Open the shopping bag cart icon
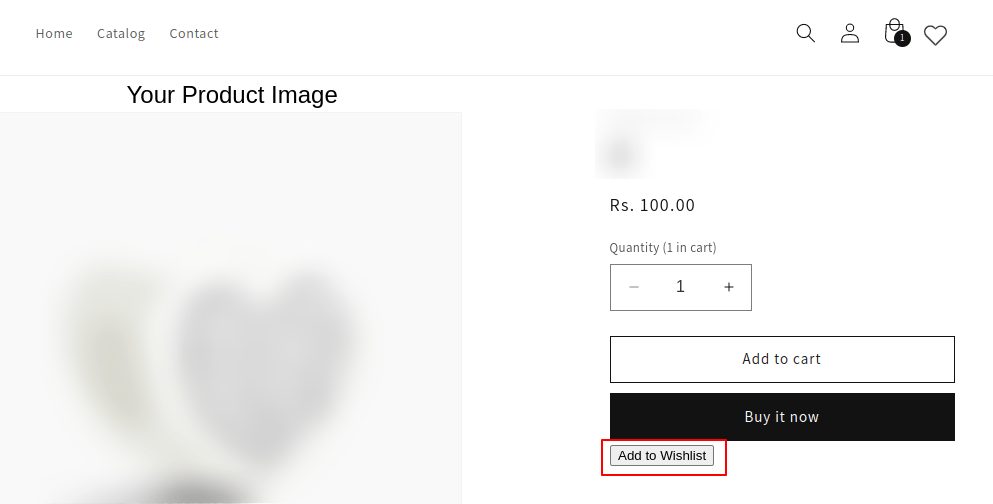The height and width of the screenshot is (504, 993). click(893, 32)
